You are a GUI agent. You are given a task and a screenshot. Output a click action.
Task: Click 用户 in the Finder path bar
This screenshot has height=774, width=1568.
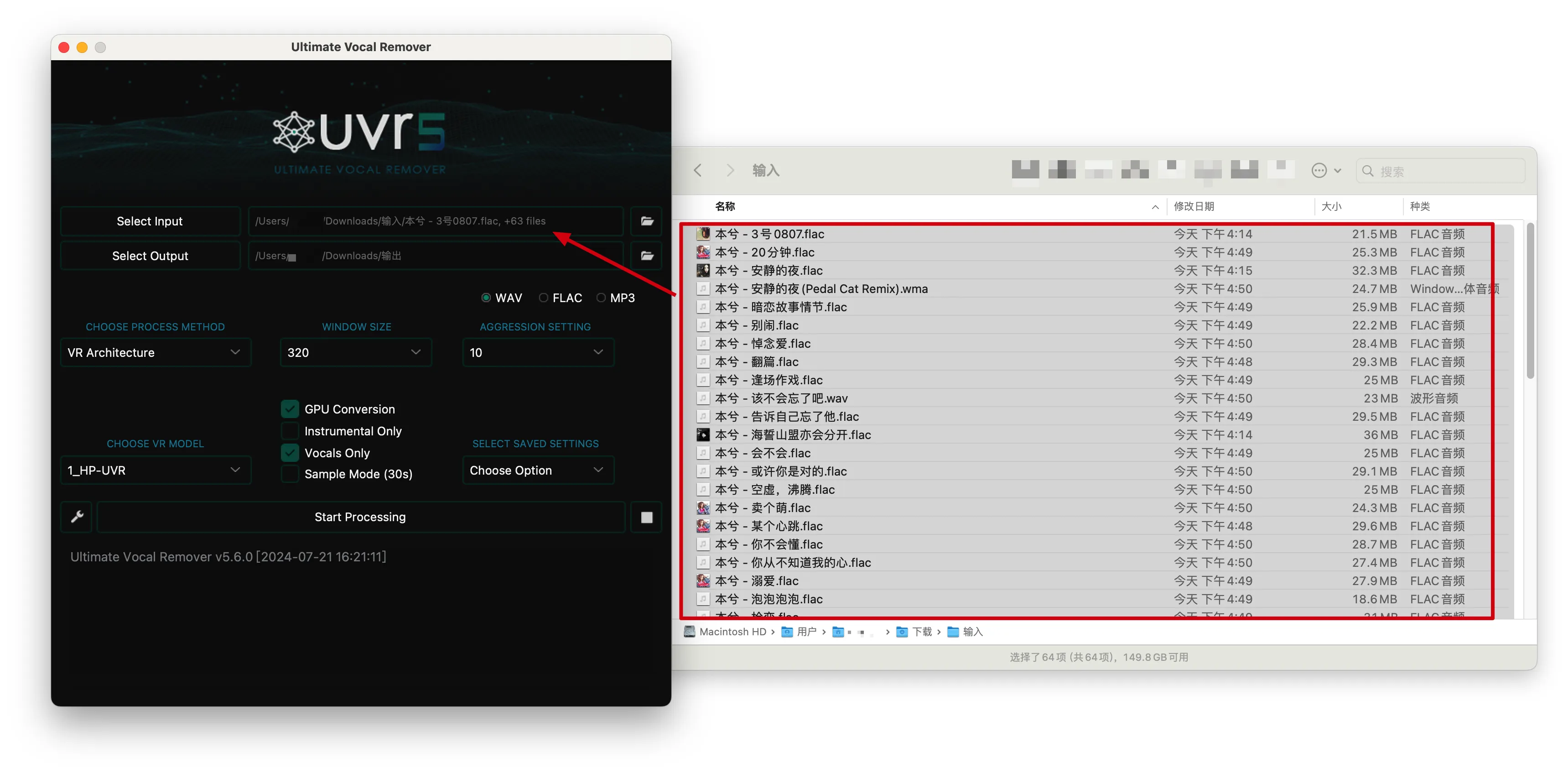coord(806,632)
